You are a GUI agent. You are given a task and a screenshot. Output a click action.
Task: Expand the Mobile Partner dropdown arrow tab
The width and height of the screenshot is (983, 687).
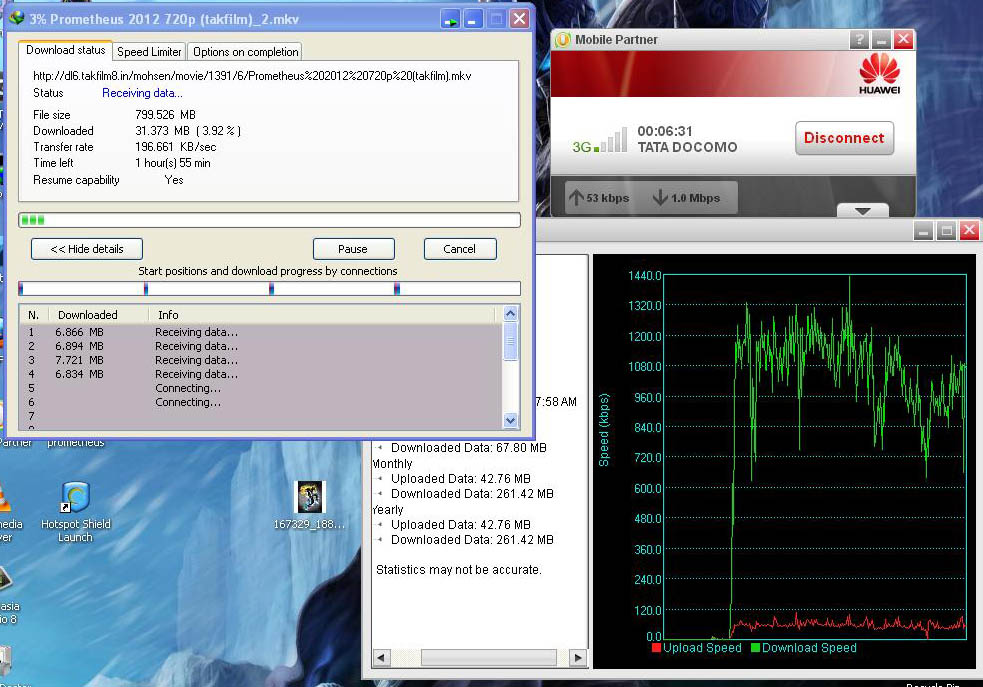point(863,210)
